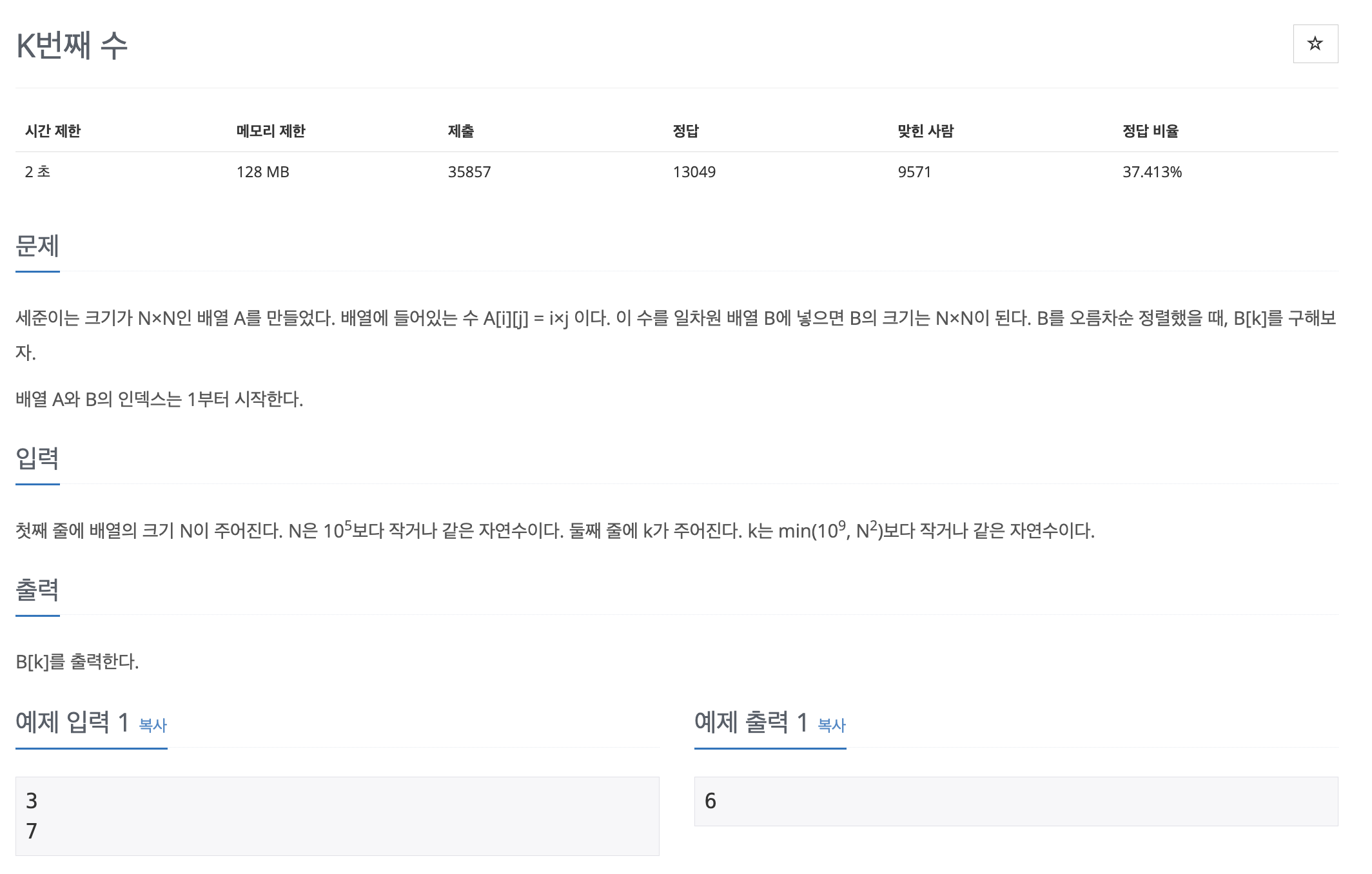Click the 37.413% value cell
Image resolution: width=1372 pixels, height=874 pixels.
pos(1152,172)
